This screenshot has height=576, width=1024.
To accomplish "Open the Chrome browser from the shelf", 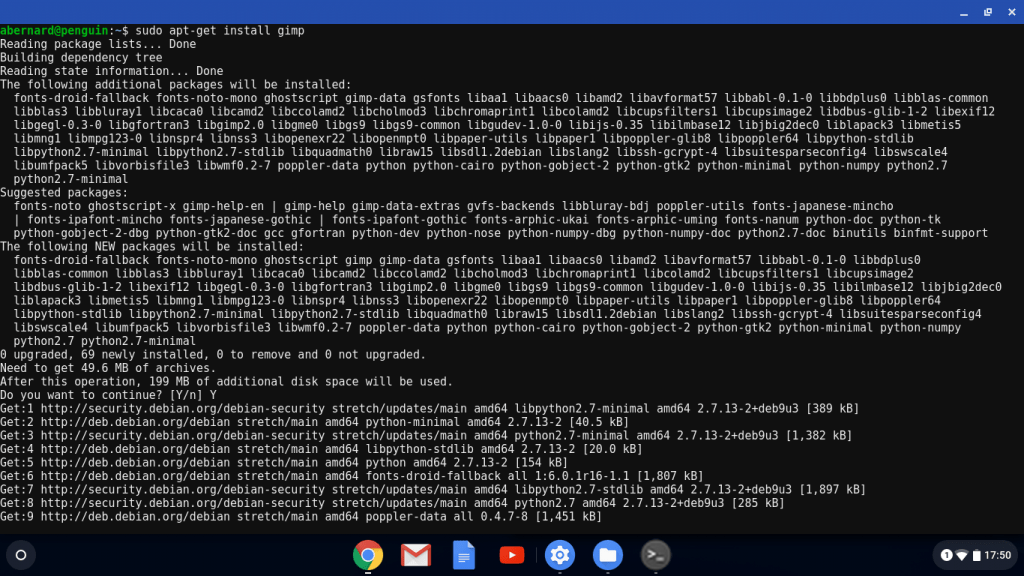I will point(367,555).
